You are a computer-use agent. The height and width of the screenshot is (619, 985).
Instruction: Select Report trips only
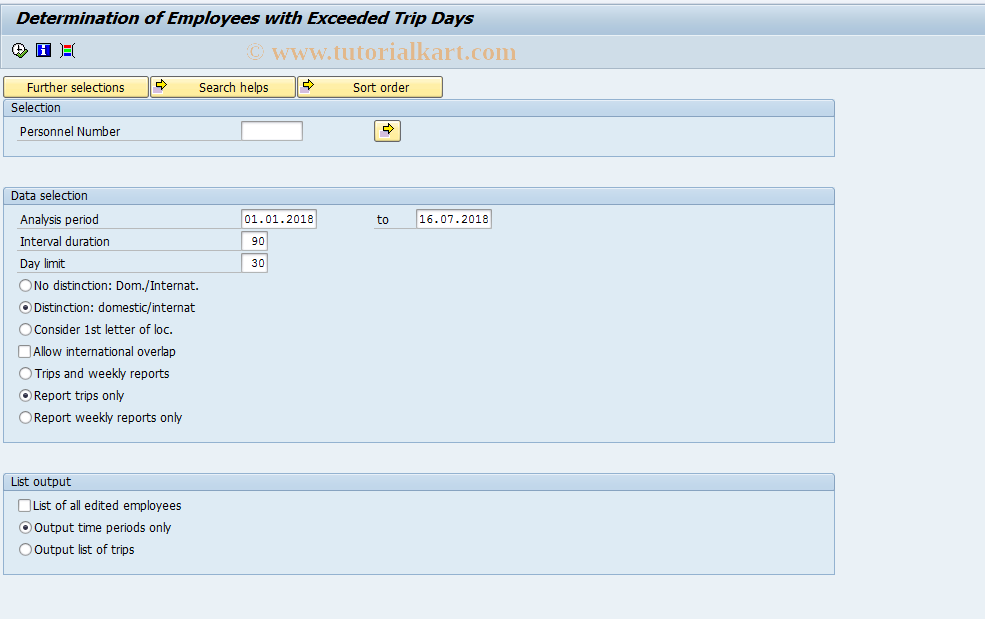coord(25,396)
